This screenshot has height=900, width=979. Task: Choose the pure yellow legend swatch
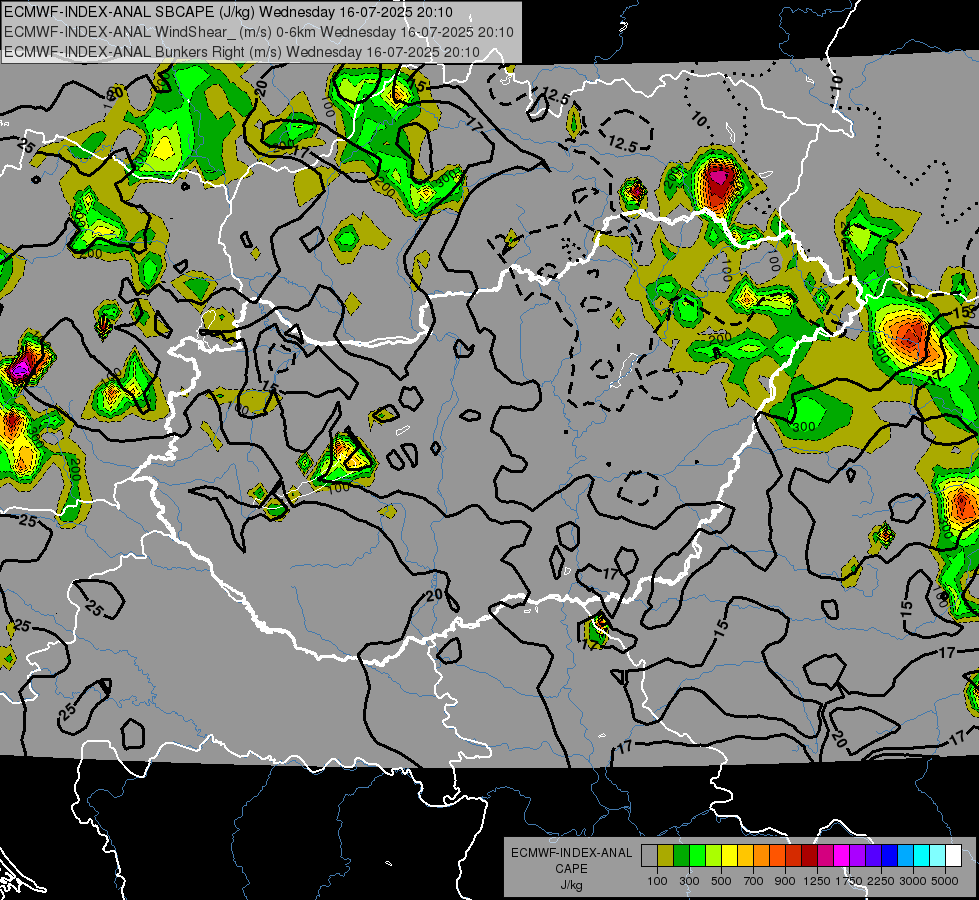tap(729, 856)
